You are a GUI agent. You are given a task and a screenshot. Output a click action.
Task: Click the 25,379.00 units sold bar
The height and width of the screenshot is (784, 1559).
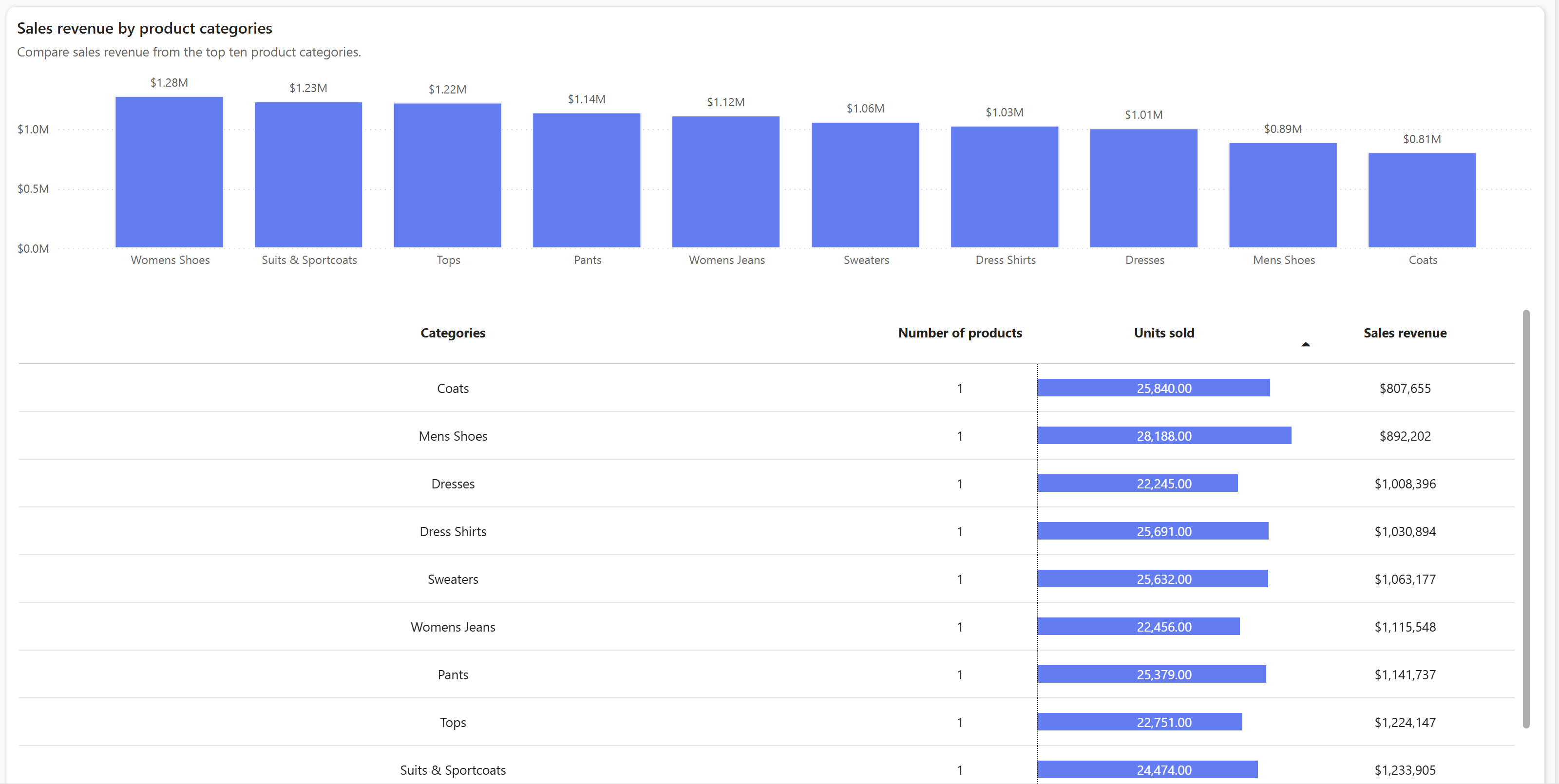point(1152,674)
